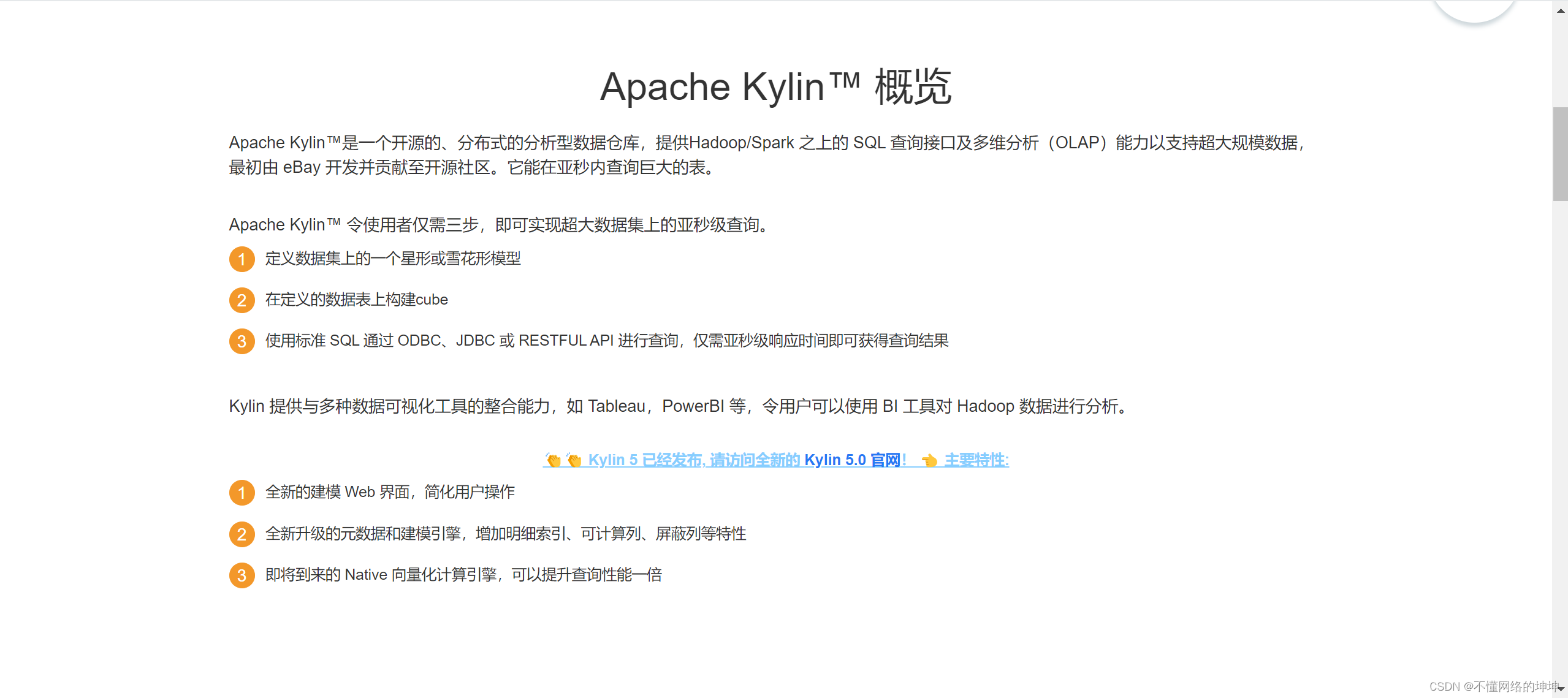Click orange step 1 icon beside 定义数据集 text
1568x698 pixels.
coord(242,259)
